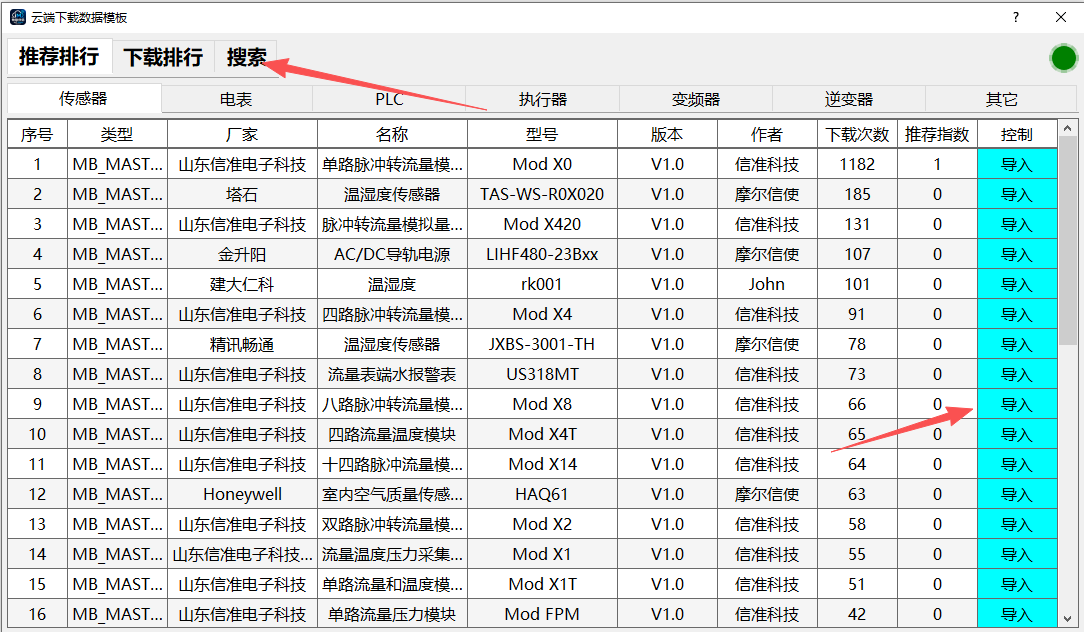Import the Mod X1T template
The width and height of the screenshot is (1084, 632).
[1017, 584]
